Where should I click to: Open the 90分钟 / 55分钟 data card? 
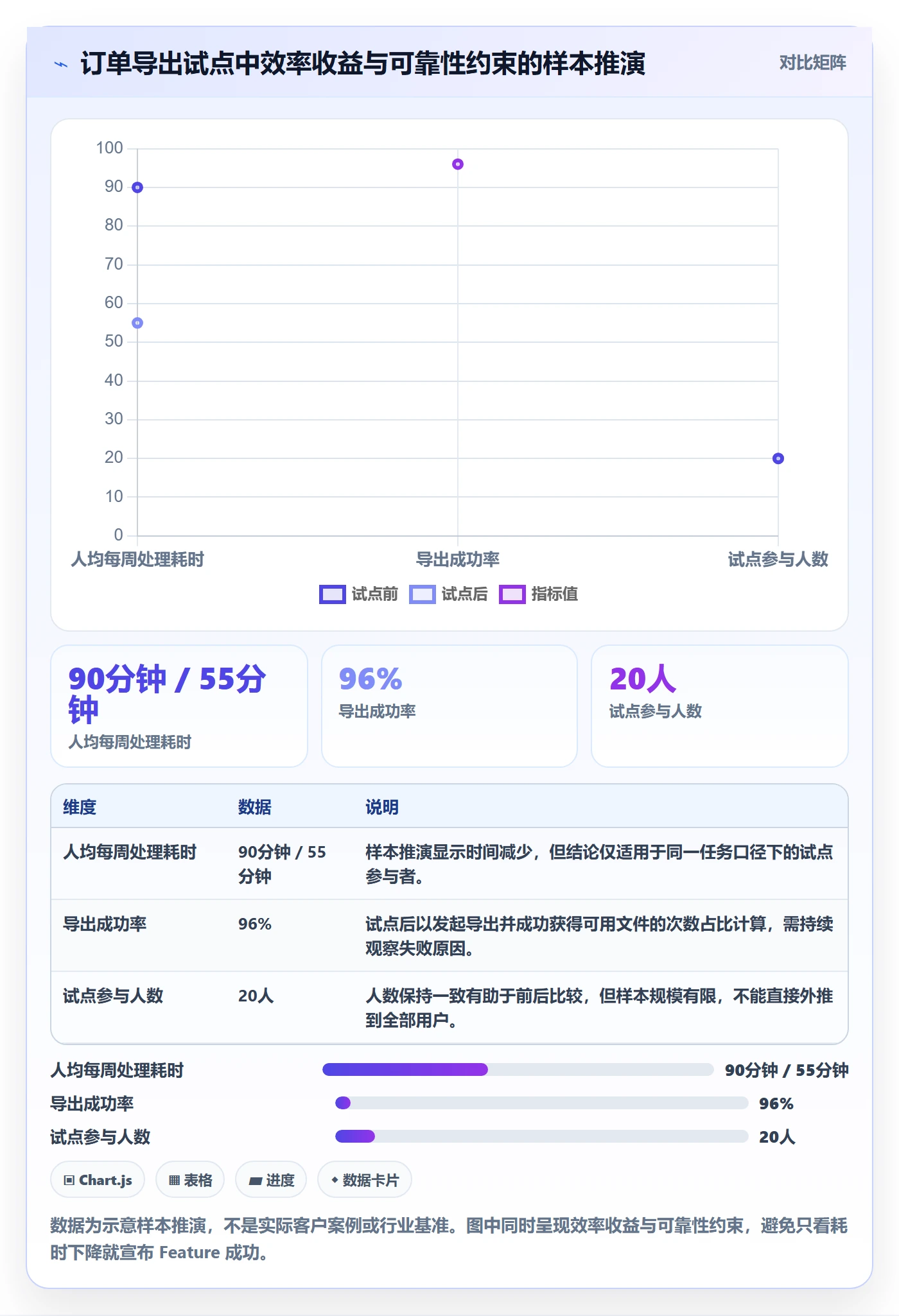click(179, 706)
